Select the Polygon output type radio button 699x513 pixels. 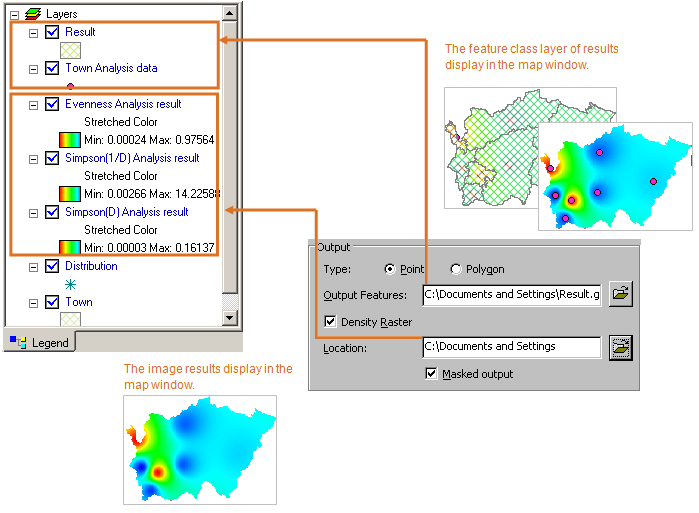click(456, 270)
